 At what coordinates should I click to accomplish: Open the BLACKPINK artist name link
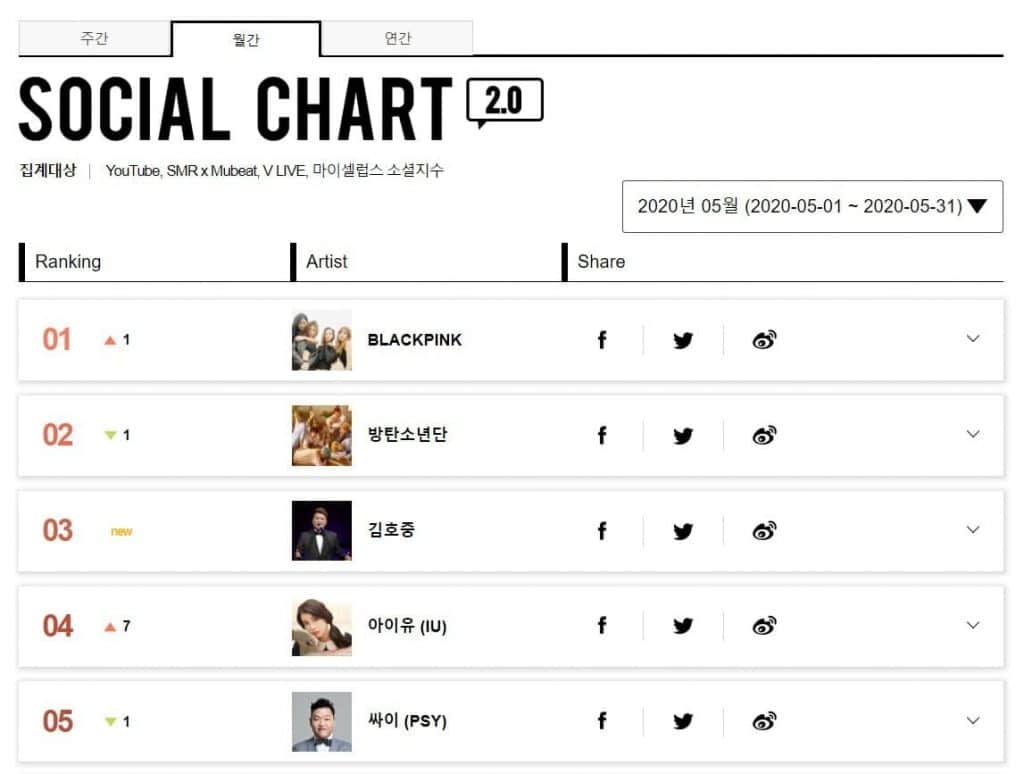[414, 340]
